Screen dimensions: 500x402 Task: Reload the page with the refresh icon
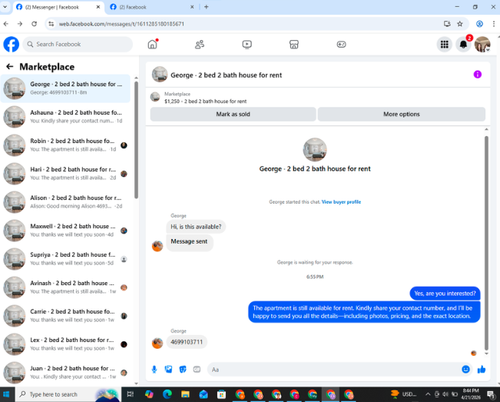point(34,24)
